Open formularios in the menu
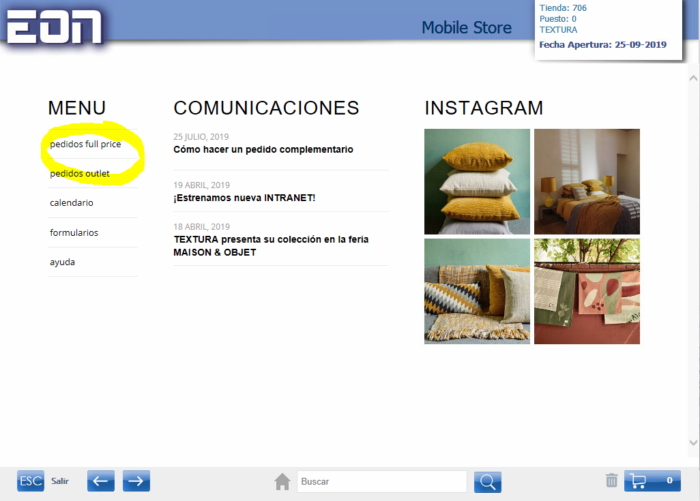Viewport: 700px width, 501px height. pos(74,232)
